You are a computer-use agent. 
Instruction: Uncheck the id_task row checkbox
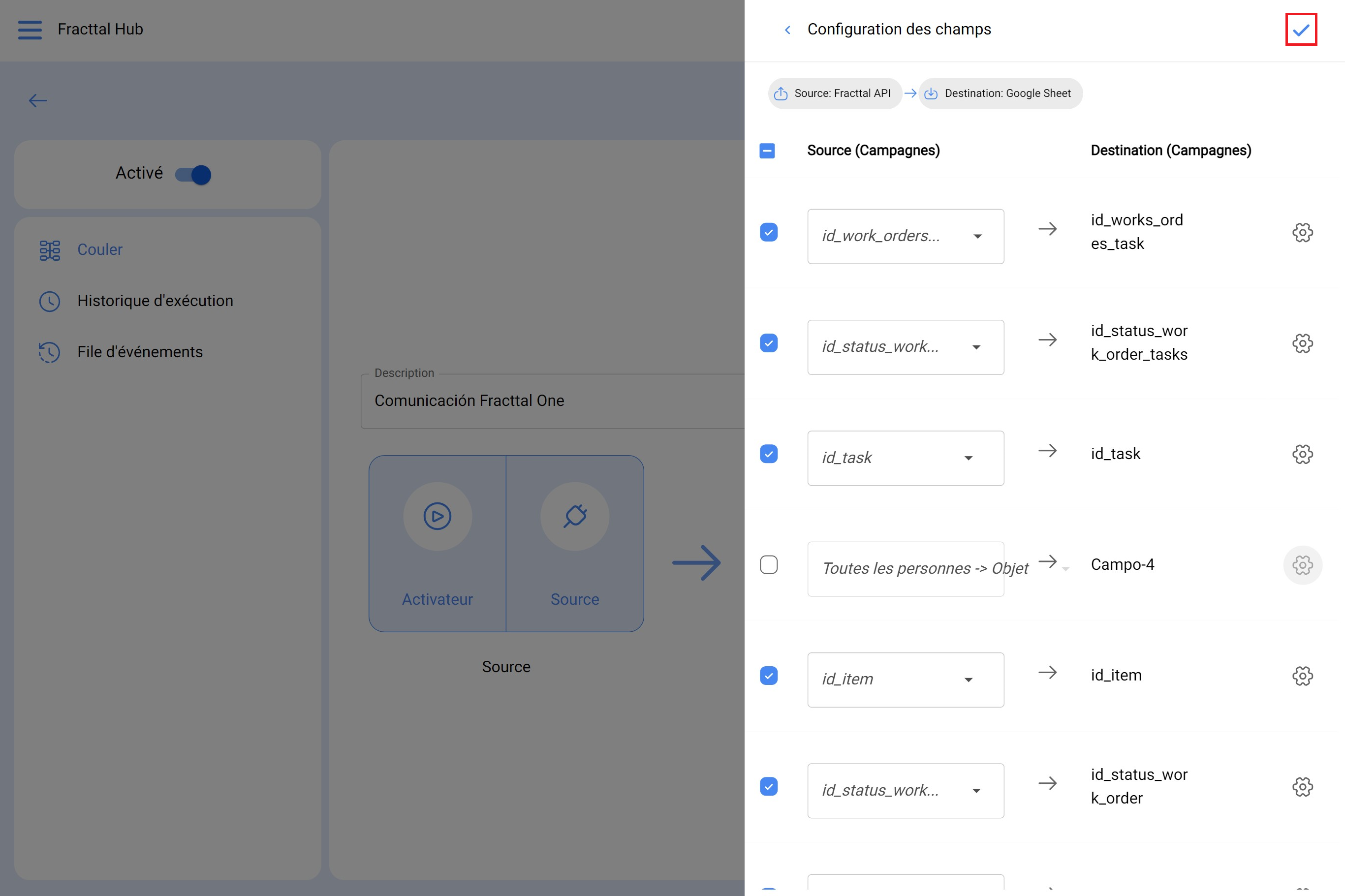pyautogui.click(x=769, y=454)
